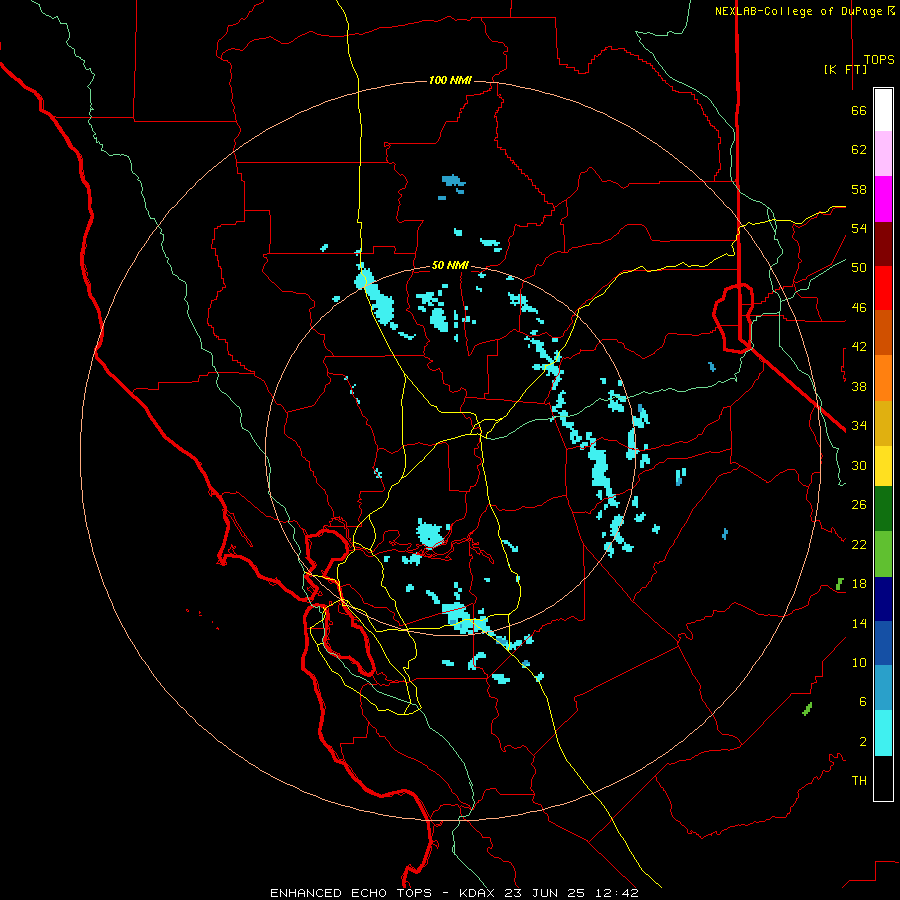This screenshot has height=900, width=900.
Task: Click the medium blue 18 legend swatch
Action: pos(883,643)
